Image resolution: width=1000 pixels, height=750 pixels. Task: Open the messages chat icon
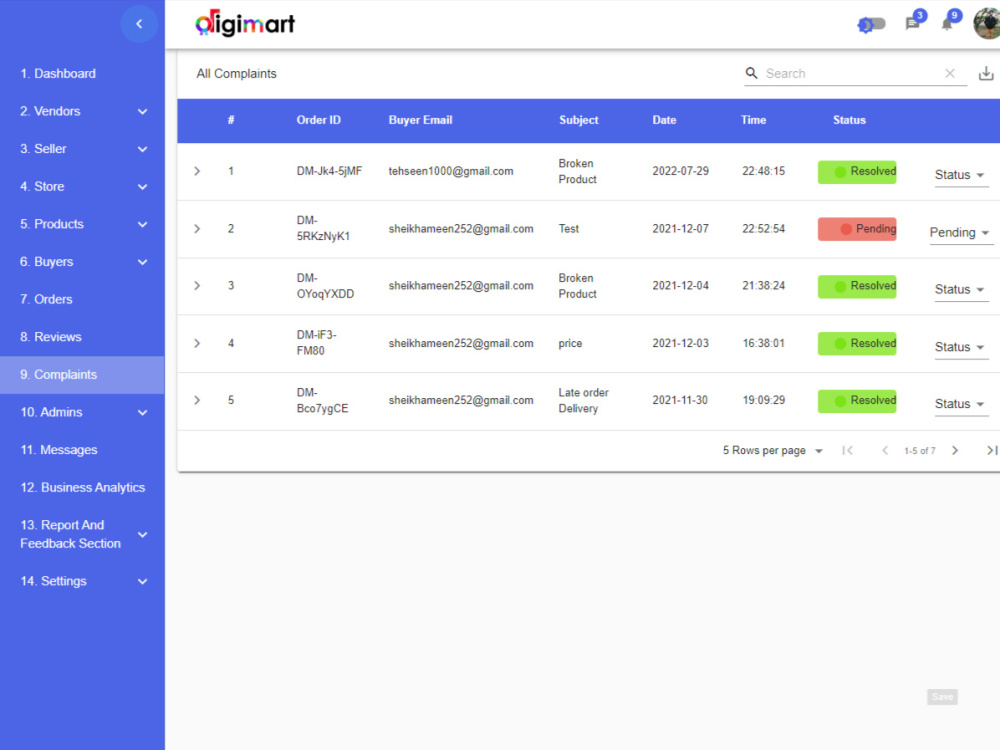[x=913, y=24]
